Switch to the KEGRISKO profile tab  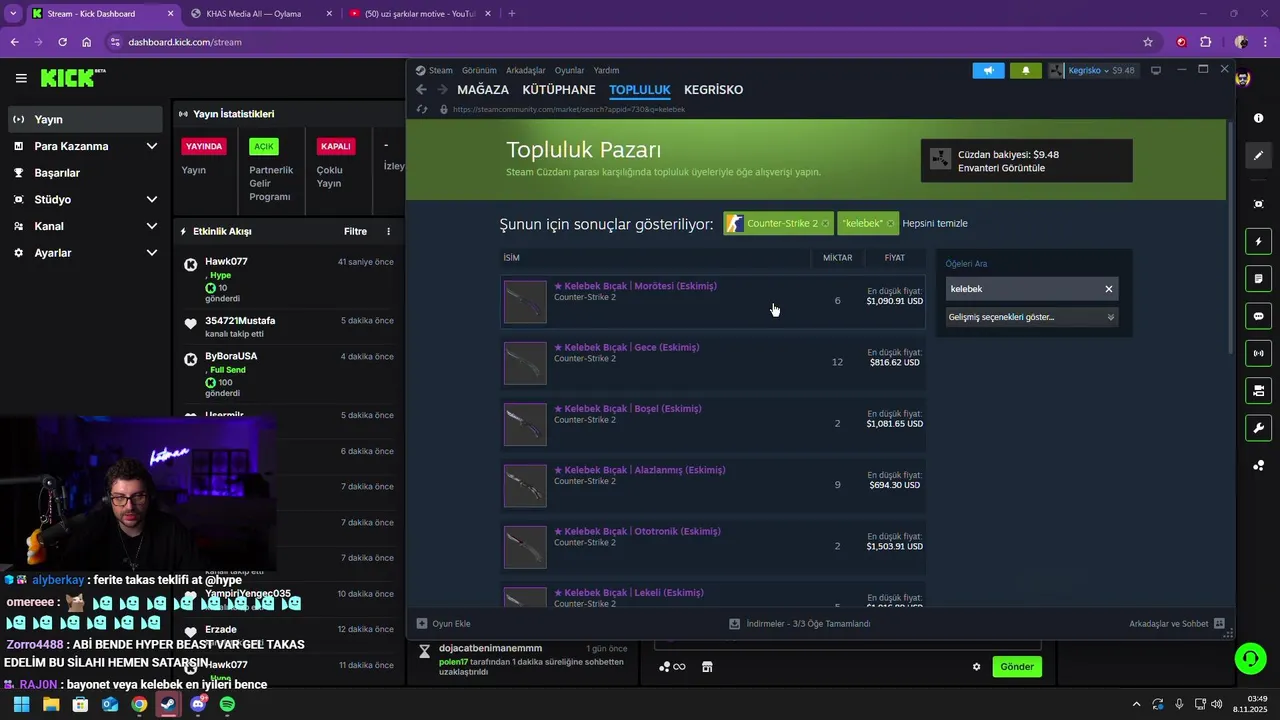(x=713, y=90)
